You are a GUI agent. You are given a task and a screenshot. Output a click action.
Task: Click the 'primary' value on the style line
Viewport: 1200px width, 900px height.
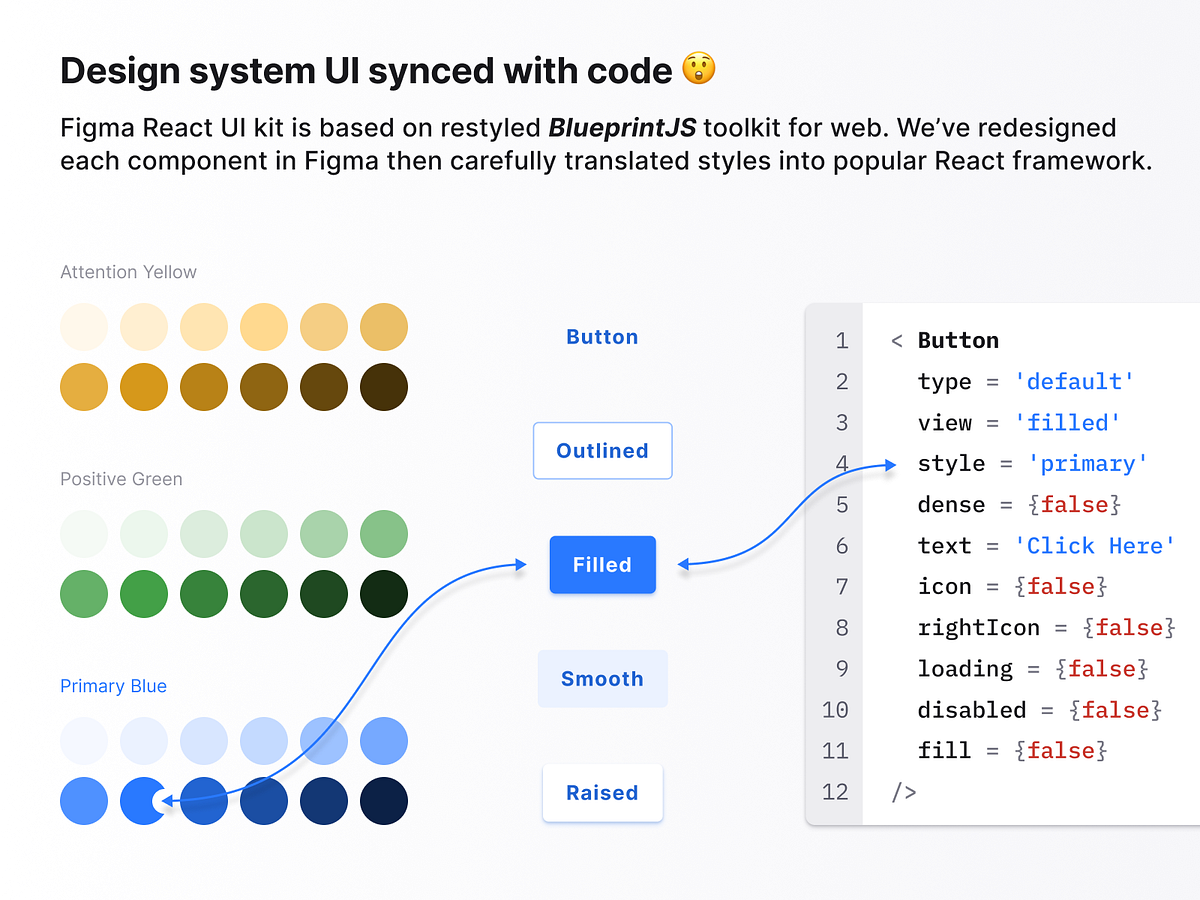[1088, 463]
